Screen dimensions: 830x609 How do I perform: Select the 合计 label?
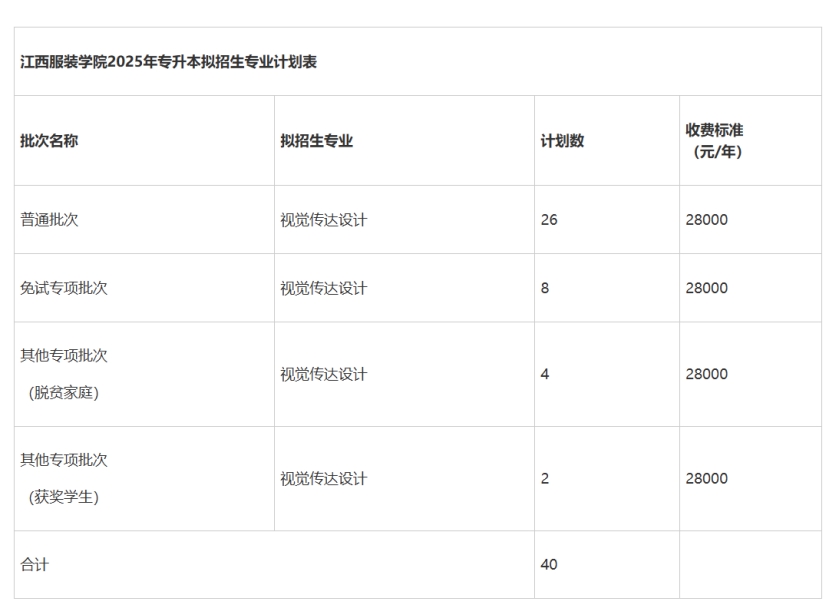point(34,565)
